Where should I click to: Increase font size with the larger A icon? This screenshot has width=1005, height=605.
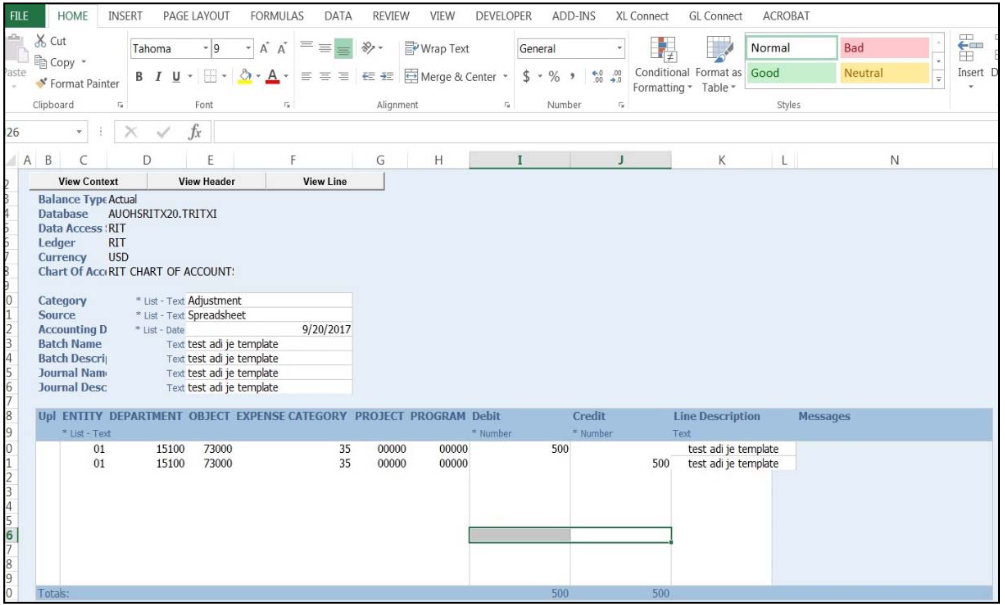264,48
